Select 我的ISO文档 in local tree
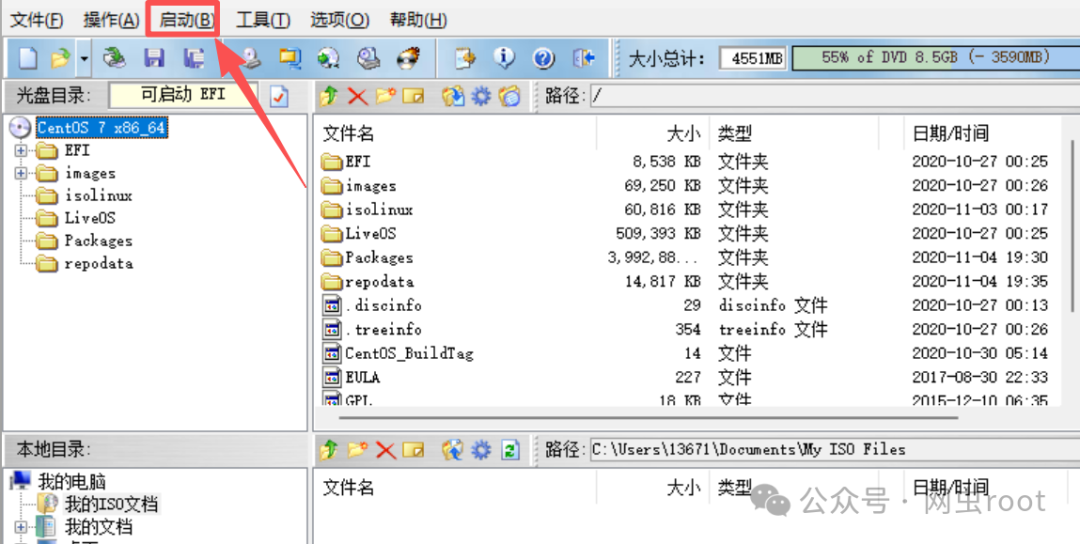 (x=112, y=504)
